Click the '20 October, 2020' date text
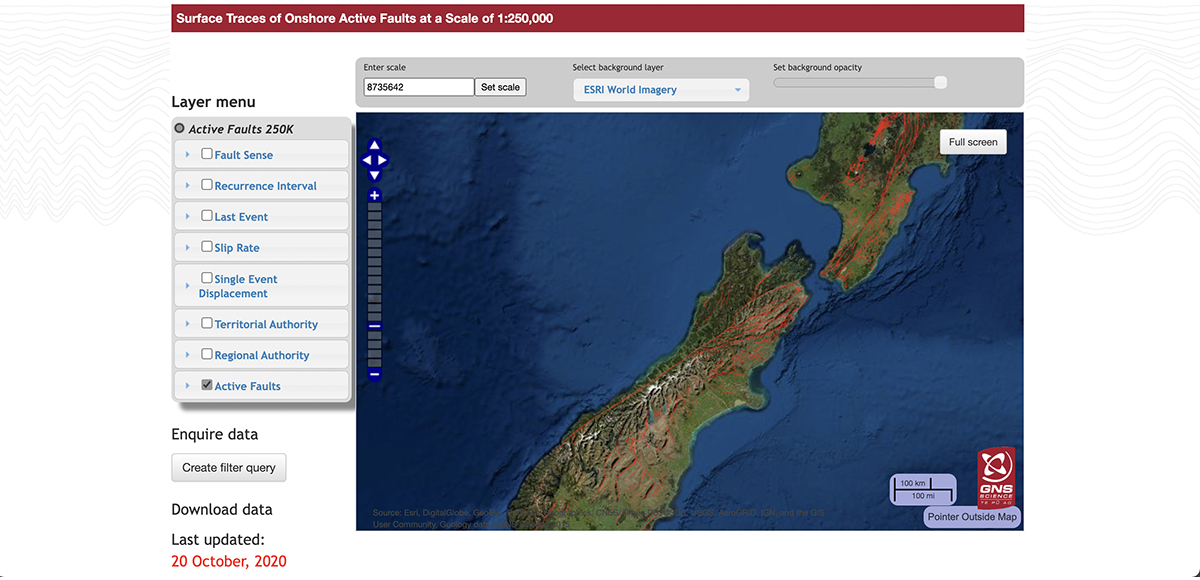 click(229, 561)
